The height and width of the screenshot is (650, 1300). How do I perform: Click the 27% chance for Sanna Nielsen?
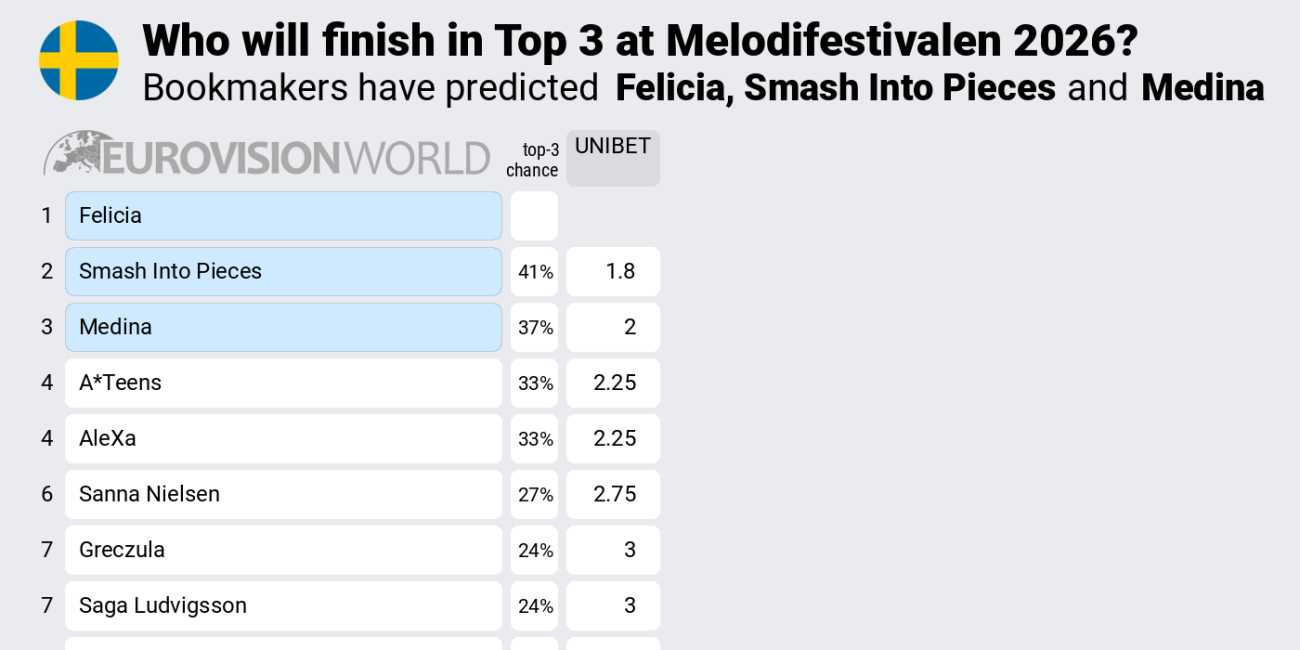[534, 494]
